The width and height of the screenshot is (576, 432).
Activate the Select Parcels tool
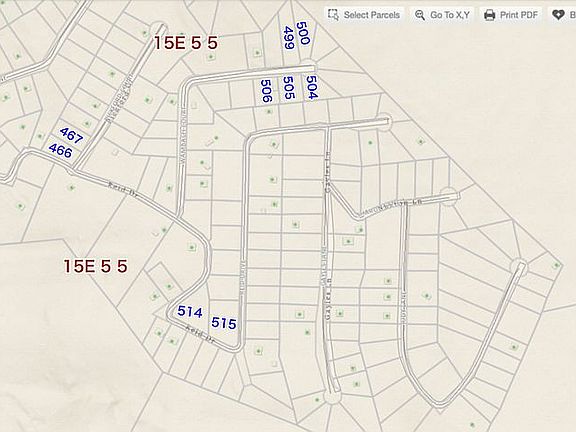coord(364,15)
